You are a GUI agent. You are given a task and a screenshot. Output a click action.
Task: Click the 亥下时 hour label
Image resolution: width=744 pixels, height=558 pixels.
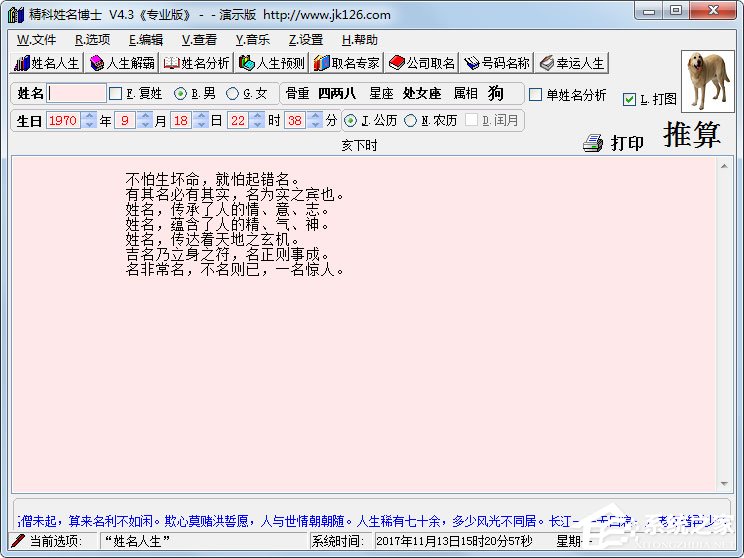pyautogui.click(x=360, y=146)
